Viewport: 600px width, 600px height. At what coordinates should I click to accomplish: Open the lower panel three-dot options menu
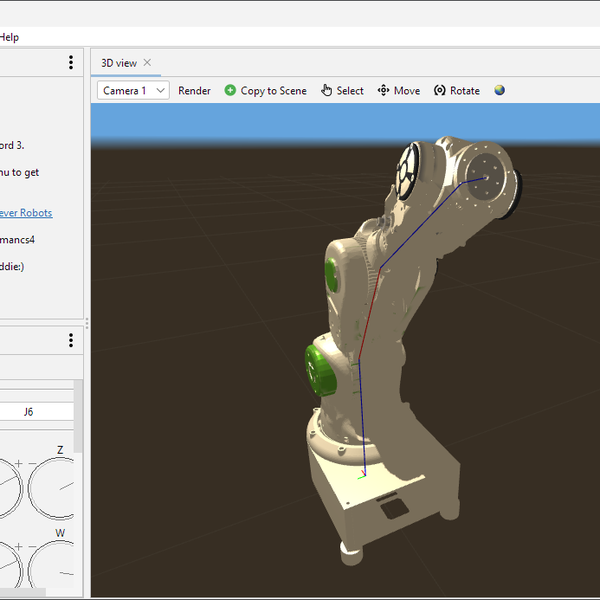71,340
